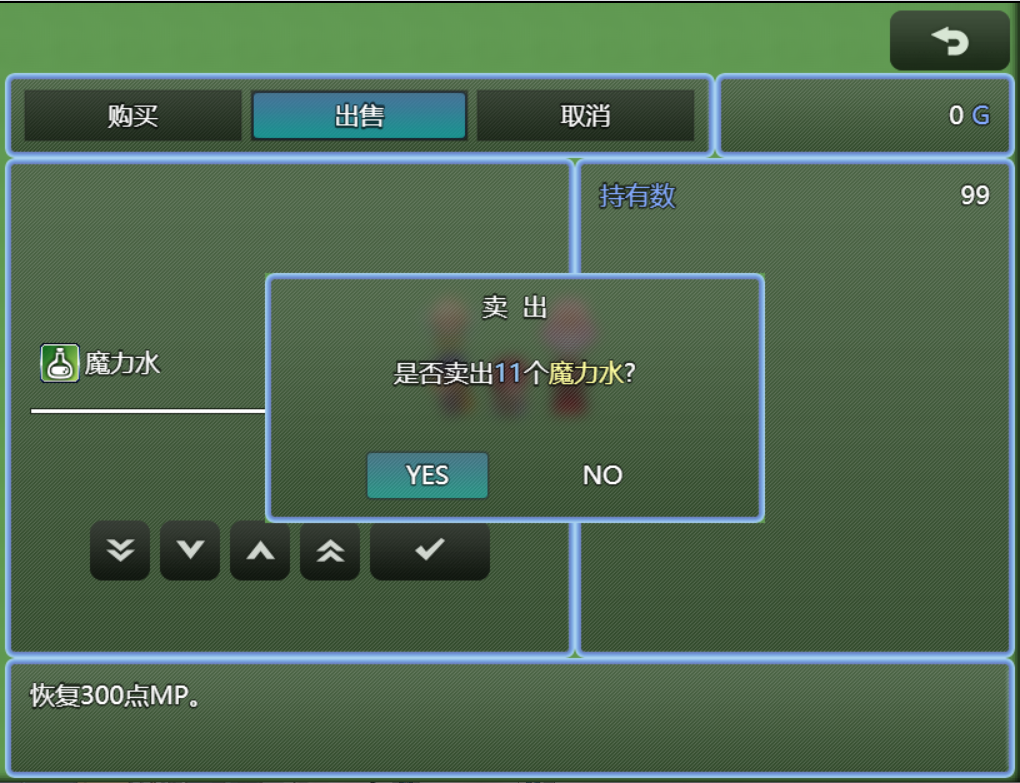1020x783 pixels.
Task: Click the 0 G gold amount
Action: 969,116
